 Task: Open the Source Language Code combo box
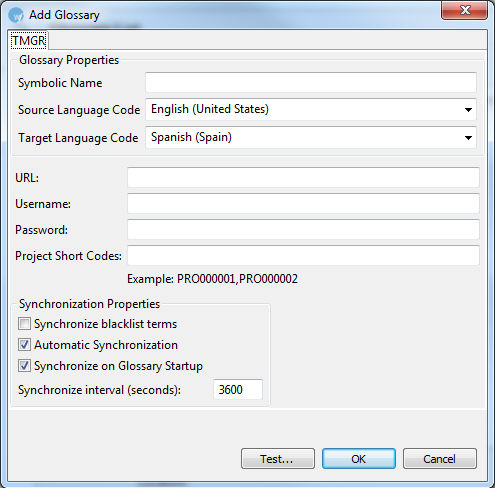[311, 109]
